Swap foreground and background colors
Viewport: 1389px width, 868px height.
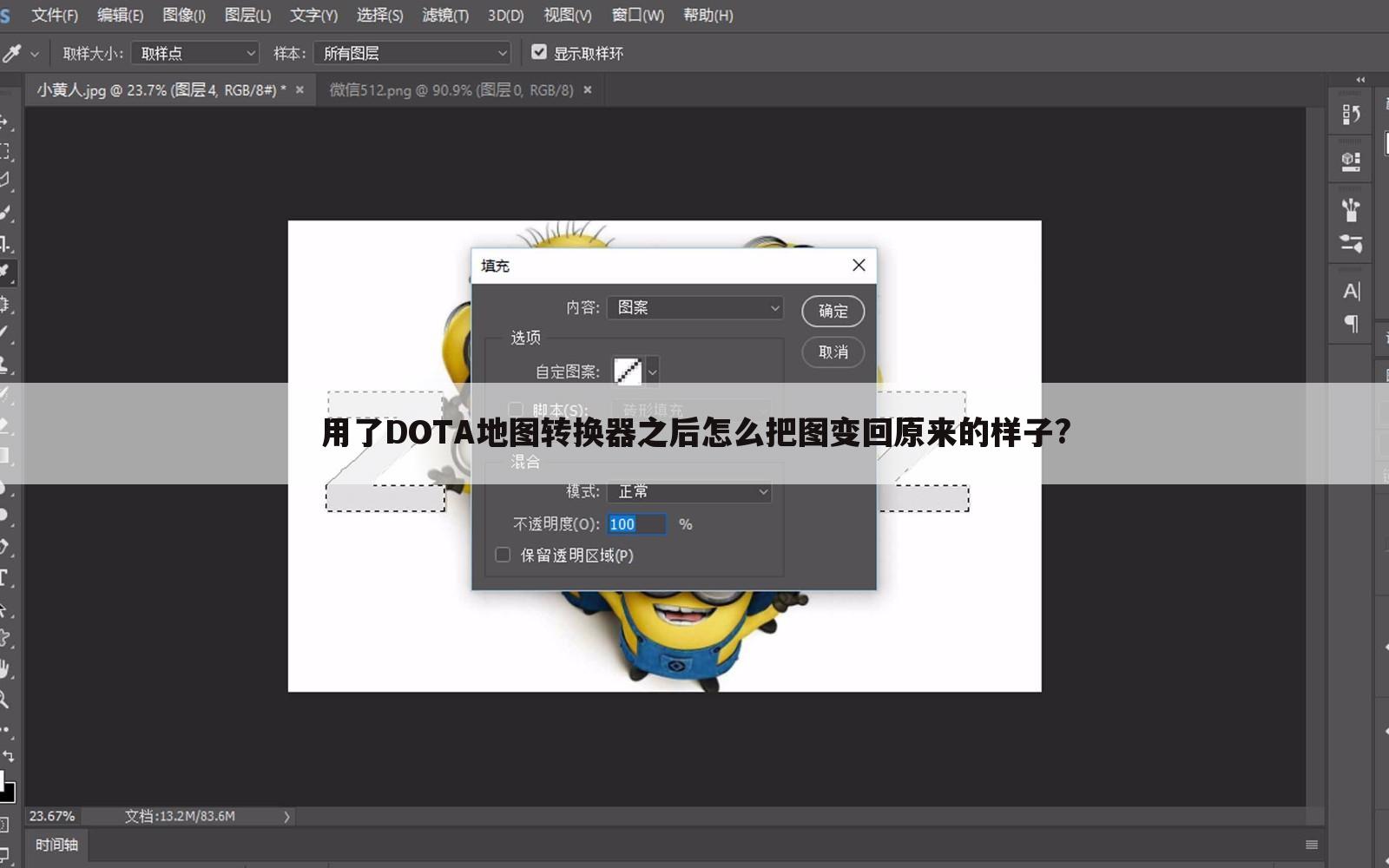(9, 756)
